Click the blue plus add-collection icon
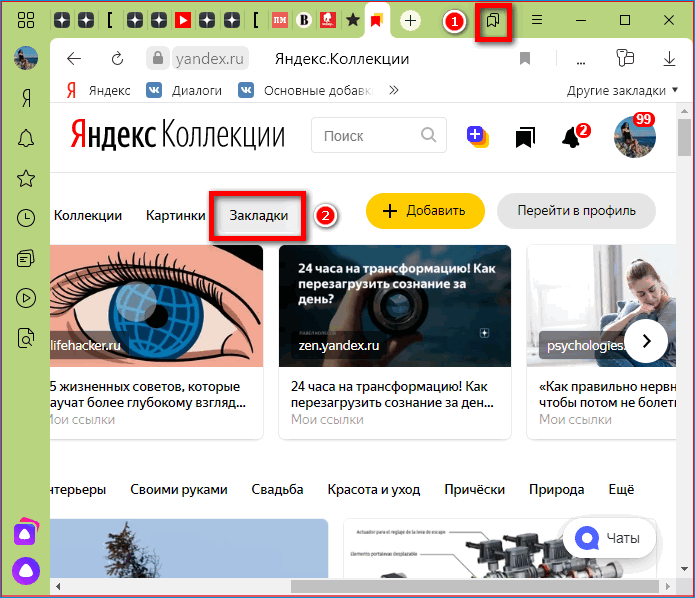This screenshot has height=598, width=695. (x=477, y=136)
